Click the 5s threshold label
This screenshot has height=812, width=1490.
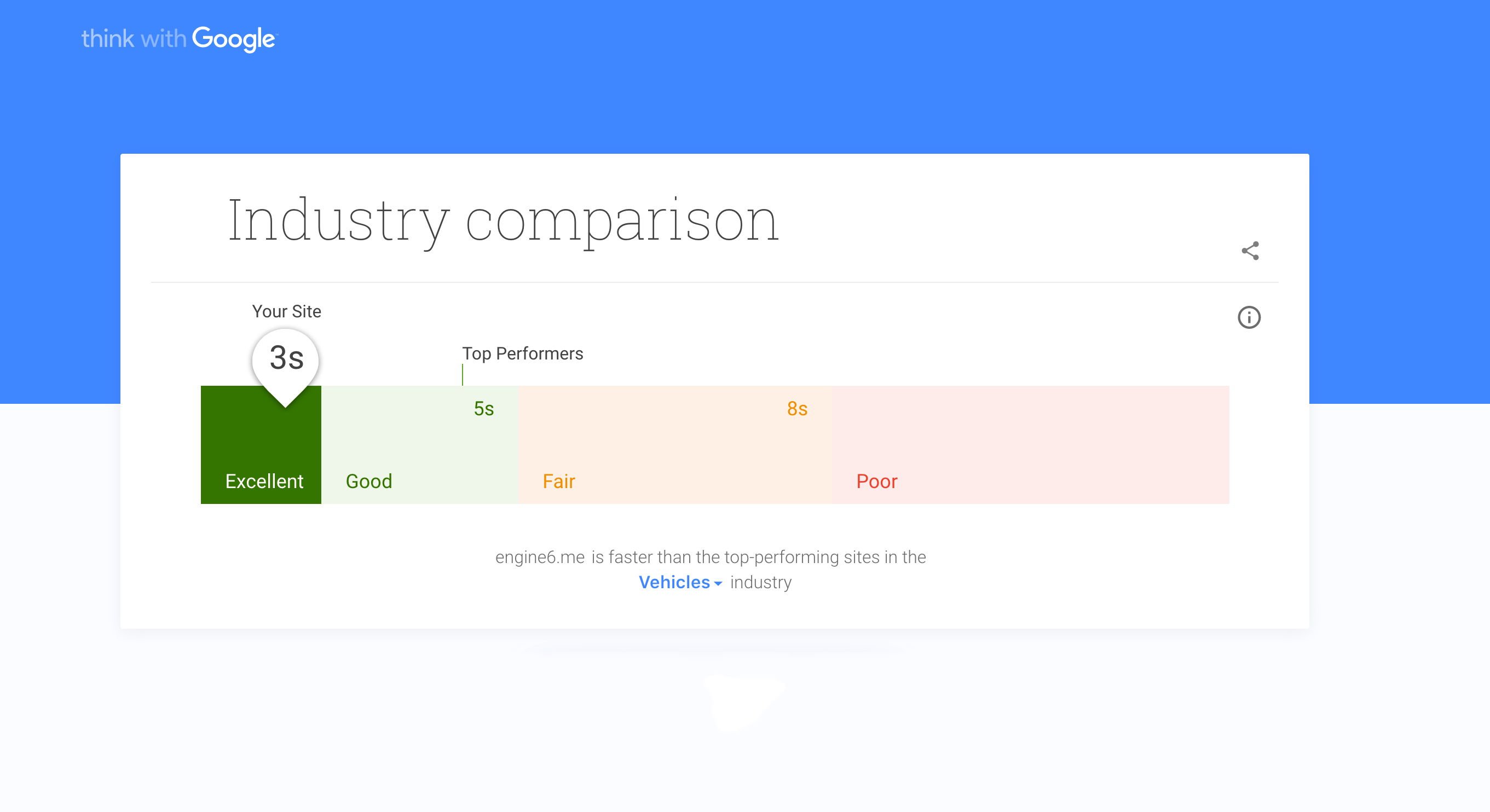pos(483,409)
